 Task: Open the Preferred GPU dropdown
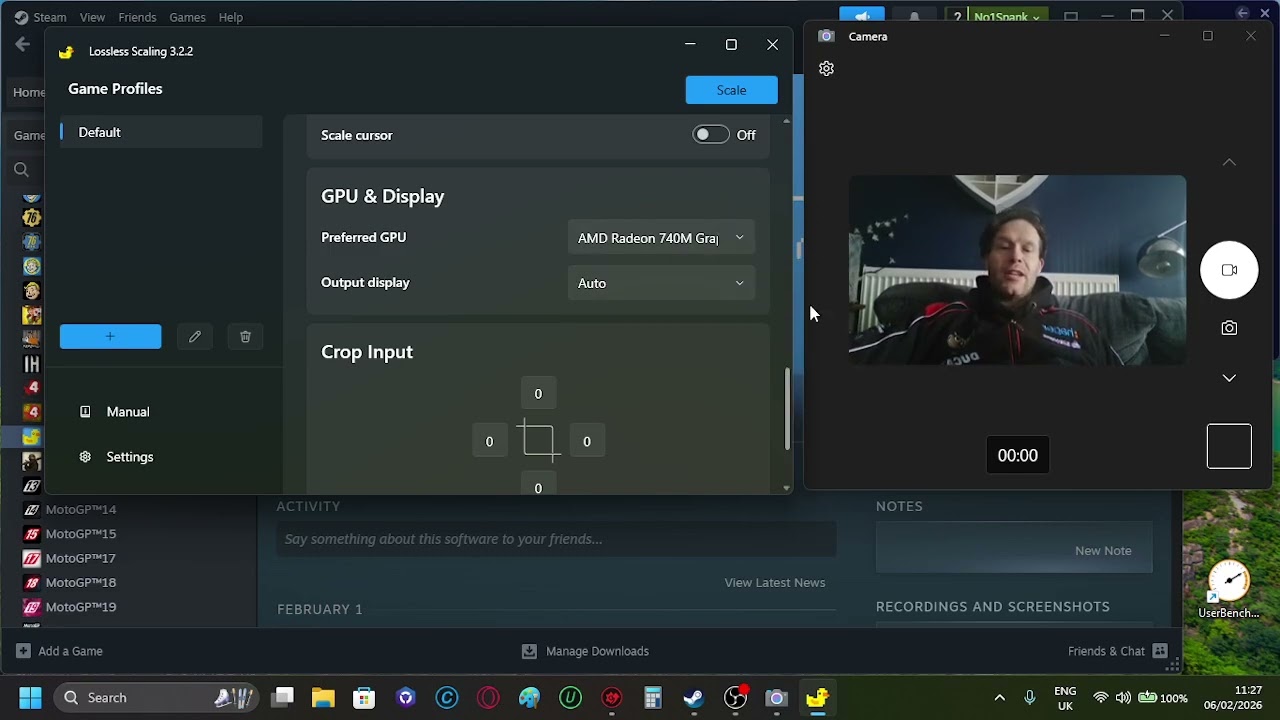(661, 238)
